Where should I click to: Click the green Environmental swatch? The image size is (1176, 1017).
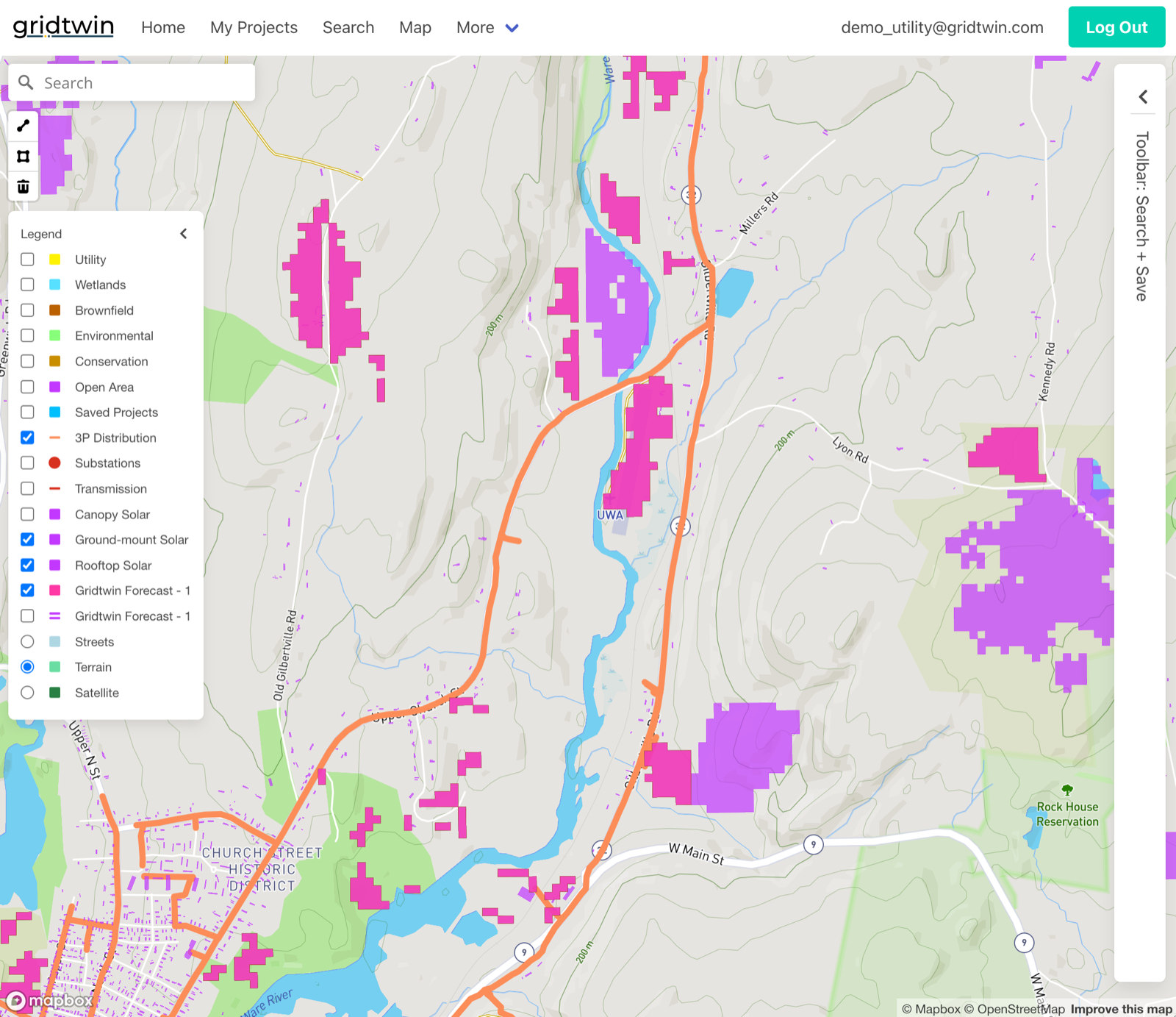coord(54,335)
